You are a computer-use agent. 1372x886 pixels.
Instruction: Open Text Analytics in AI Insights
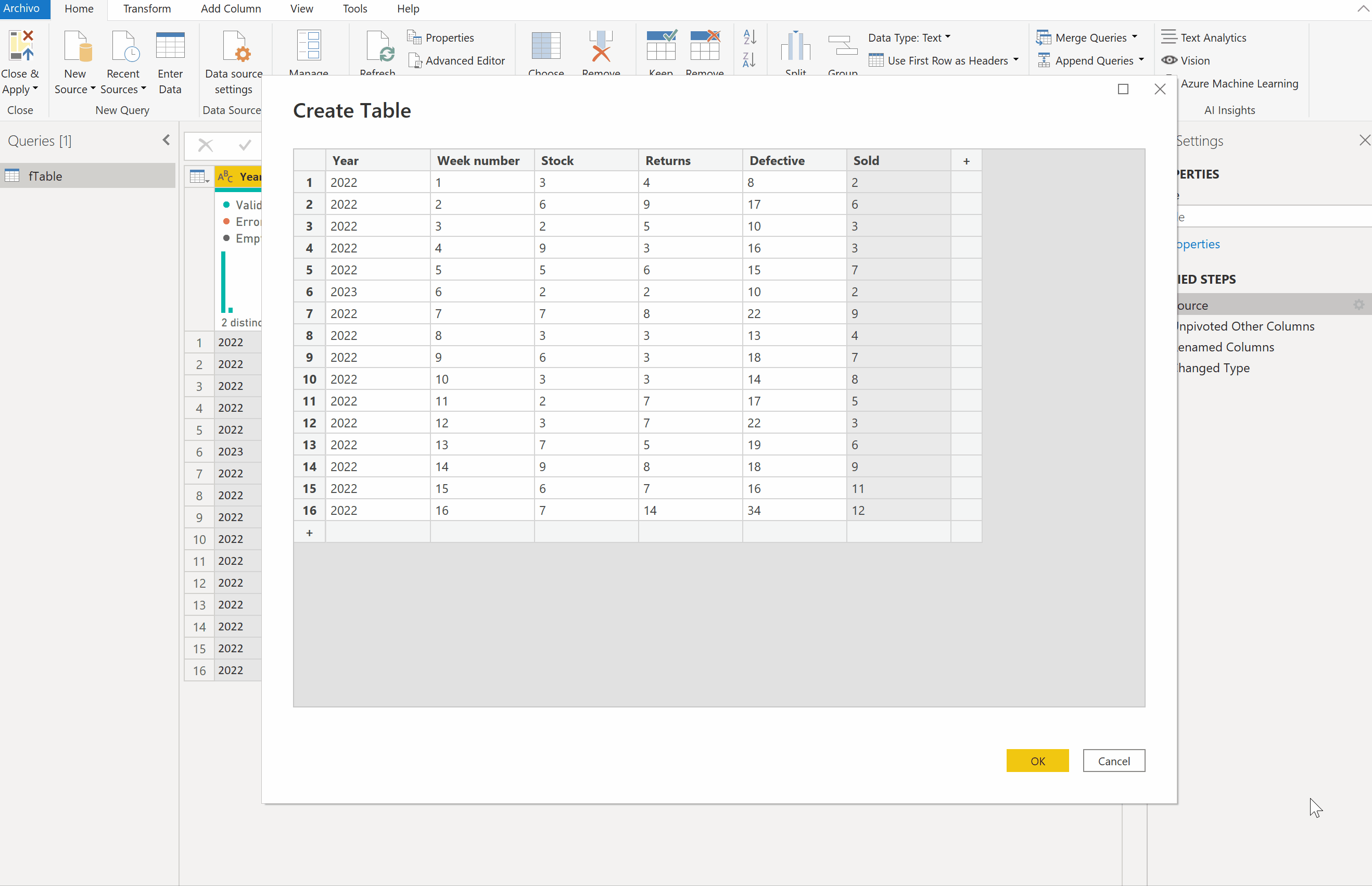pos(1204,37)
